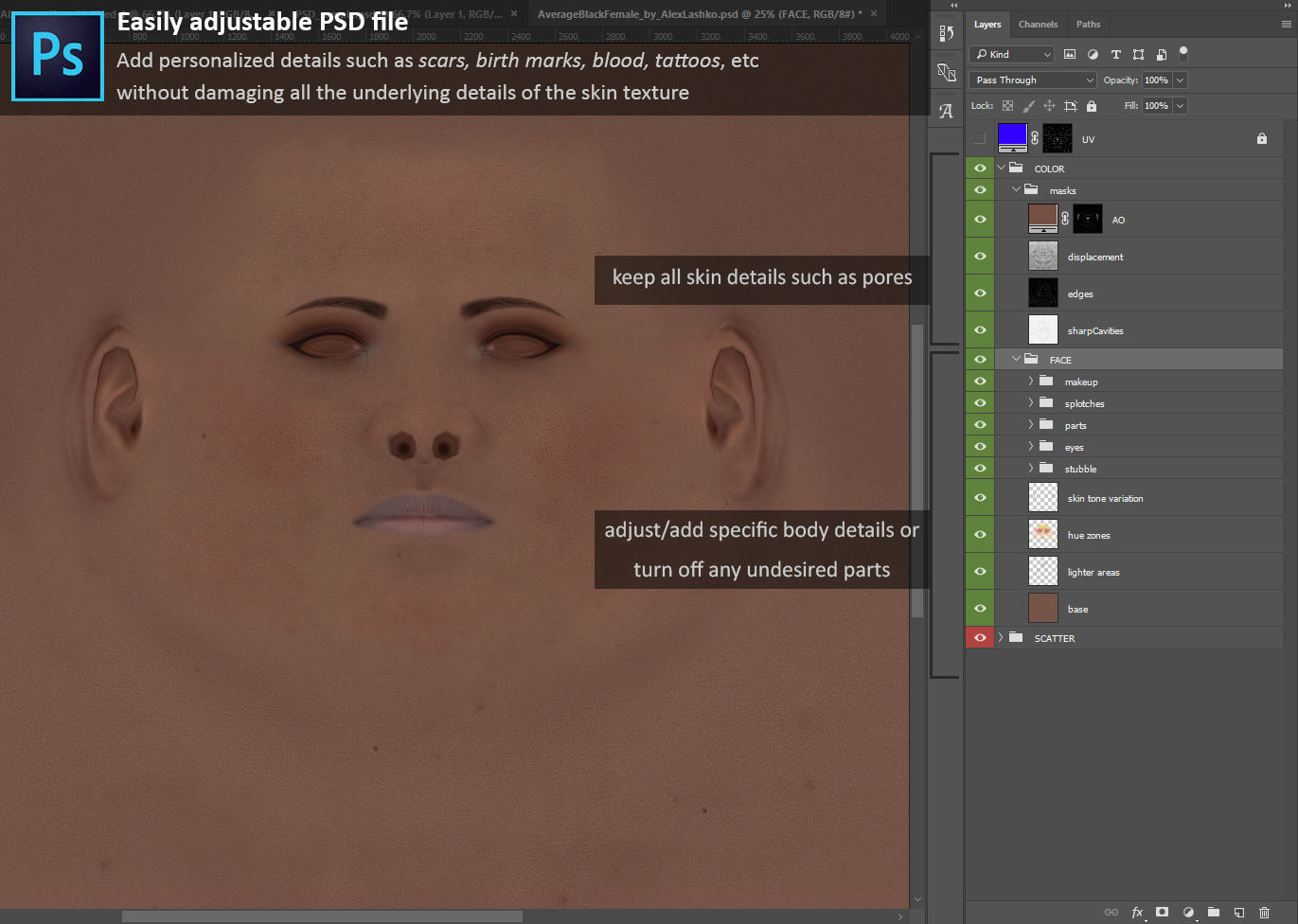
Task: Create a new adjustment layer
Action: pyautogui.click(x=1188, y=913)
